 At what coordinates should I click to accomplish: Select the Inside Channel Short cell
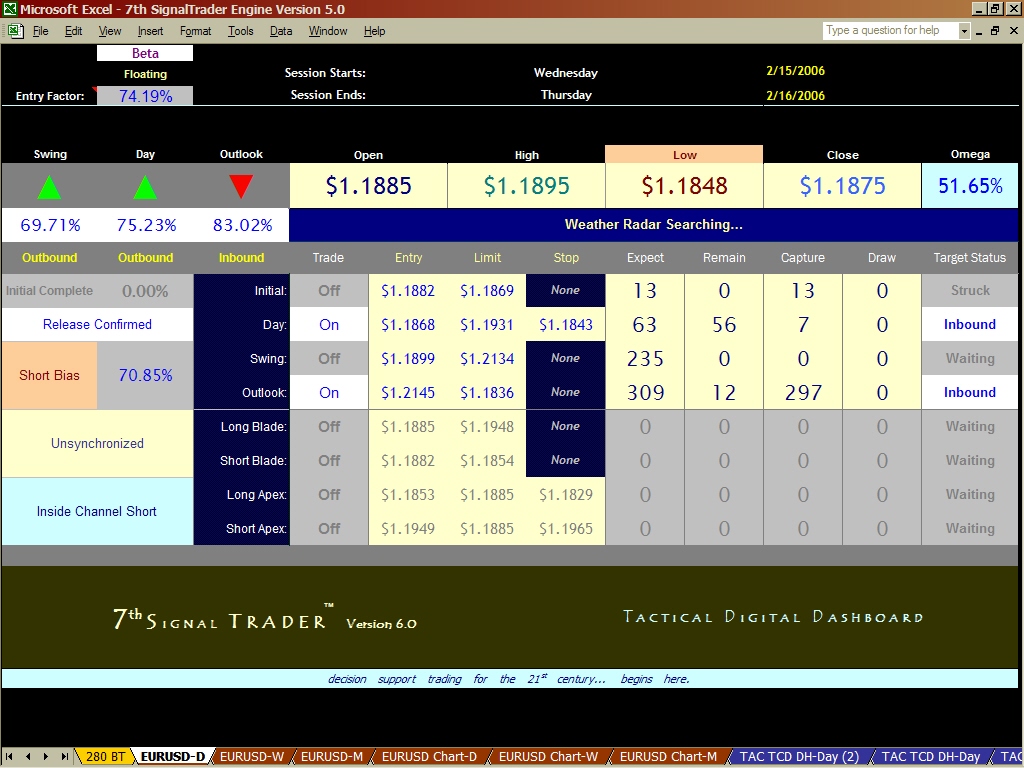(x=97, y=511)
